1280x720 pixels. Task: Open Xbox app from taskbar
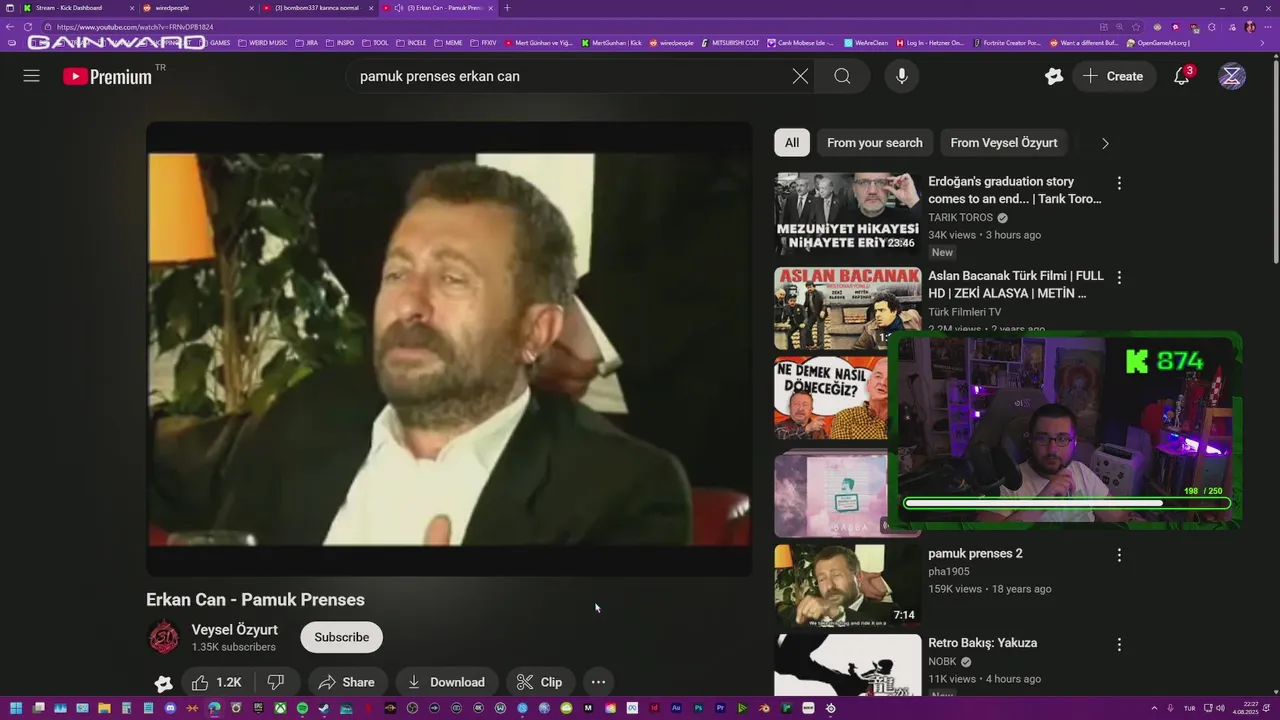[x=281, y=708]
